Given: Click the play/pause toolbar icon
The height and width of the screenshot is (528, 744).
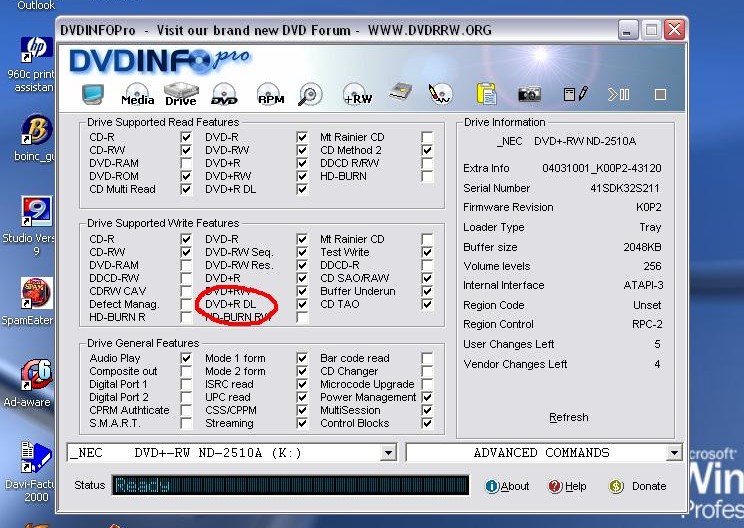Looking at the screenshot, I should [x=619, y=94].
